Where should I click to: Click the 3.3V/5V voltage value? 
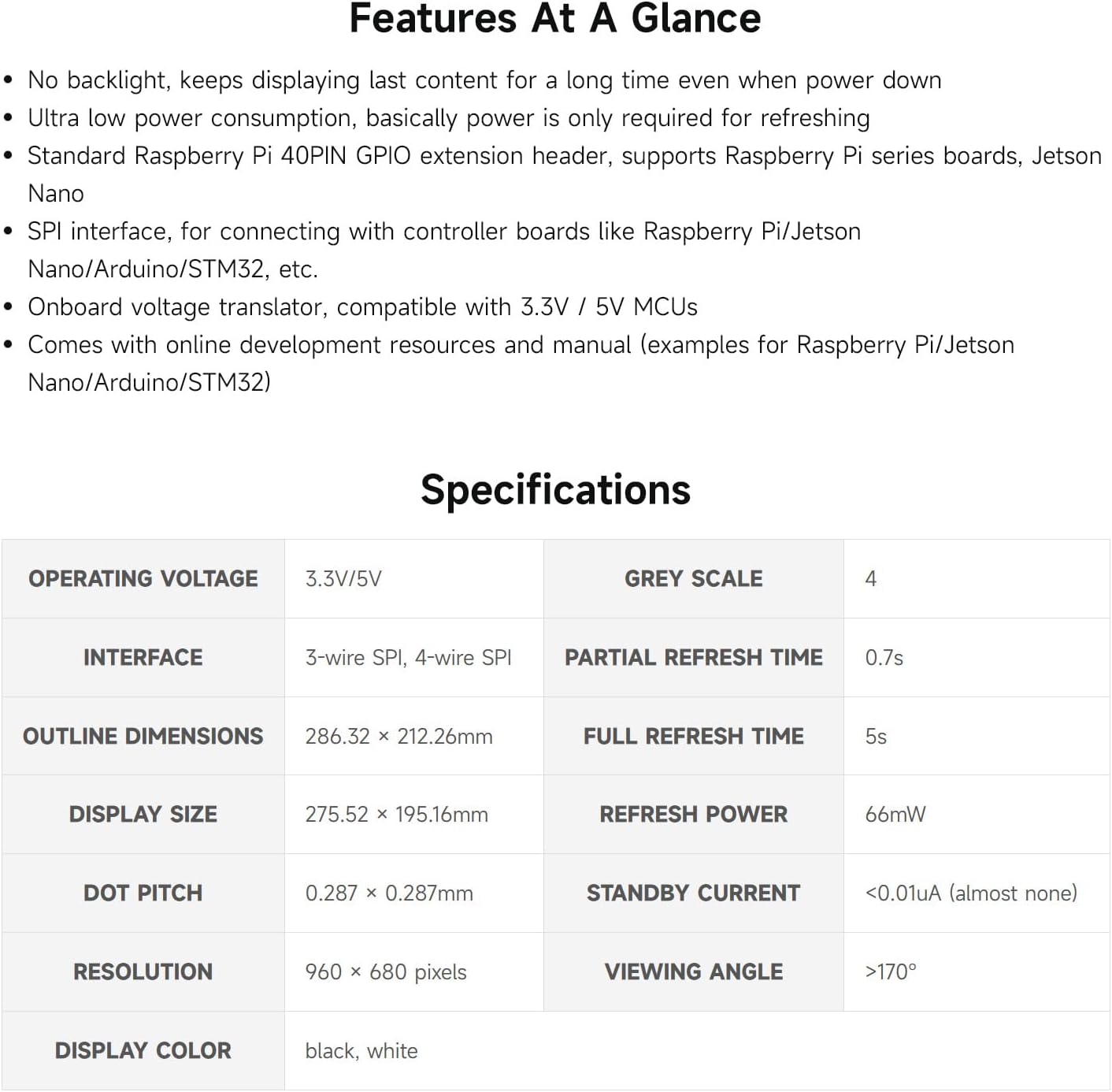click(343, 578)
